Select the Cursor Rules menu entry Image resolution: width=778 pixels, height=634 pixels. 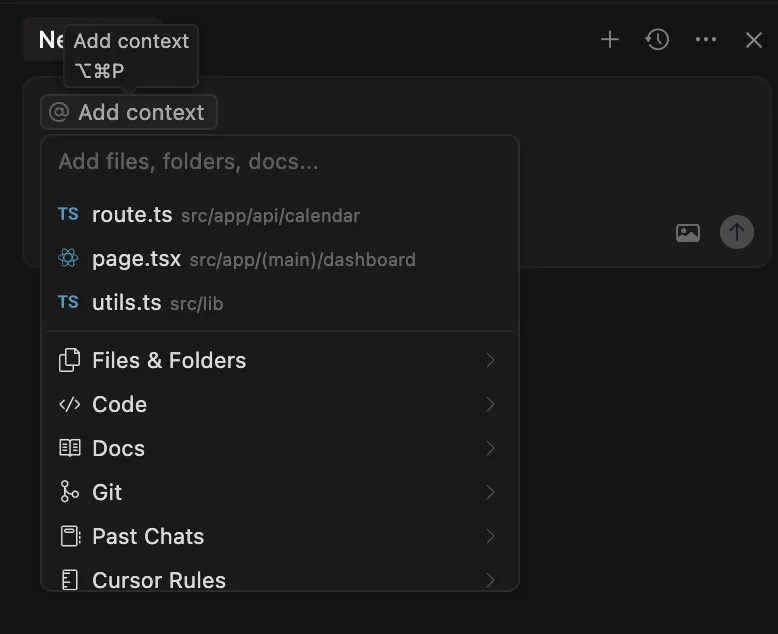point(159,579)
